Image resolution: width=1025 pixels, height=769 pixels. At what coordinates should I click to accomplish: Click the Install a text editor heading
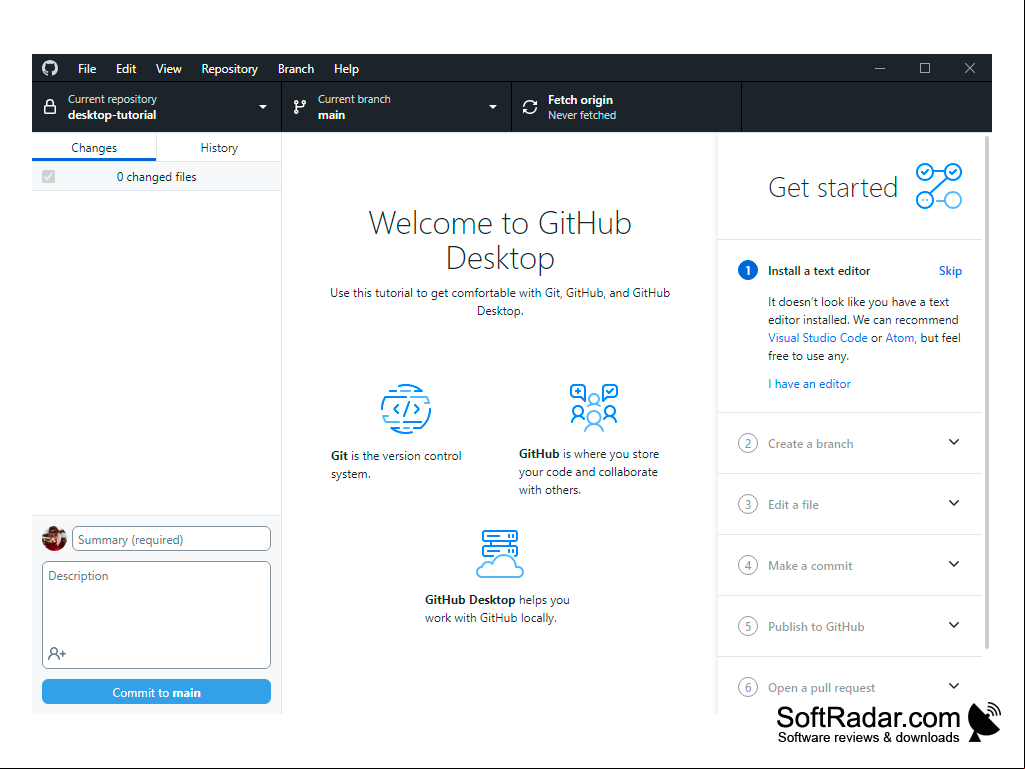819,271
